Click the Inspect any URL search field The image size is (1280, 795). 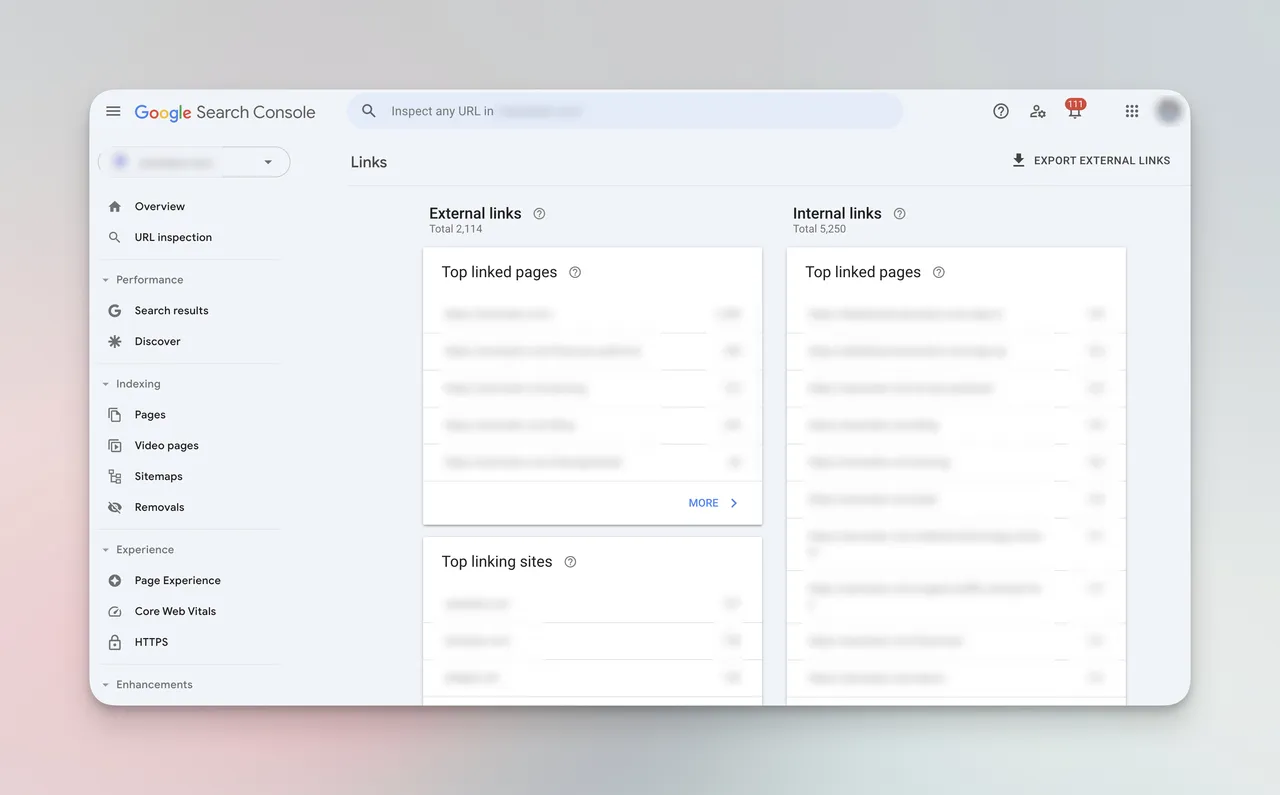pos(625,111)
